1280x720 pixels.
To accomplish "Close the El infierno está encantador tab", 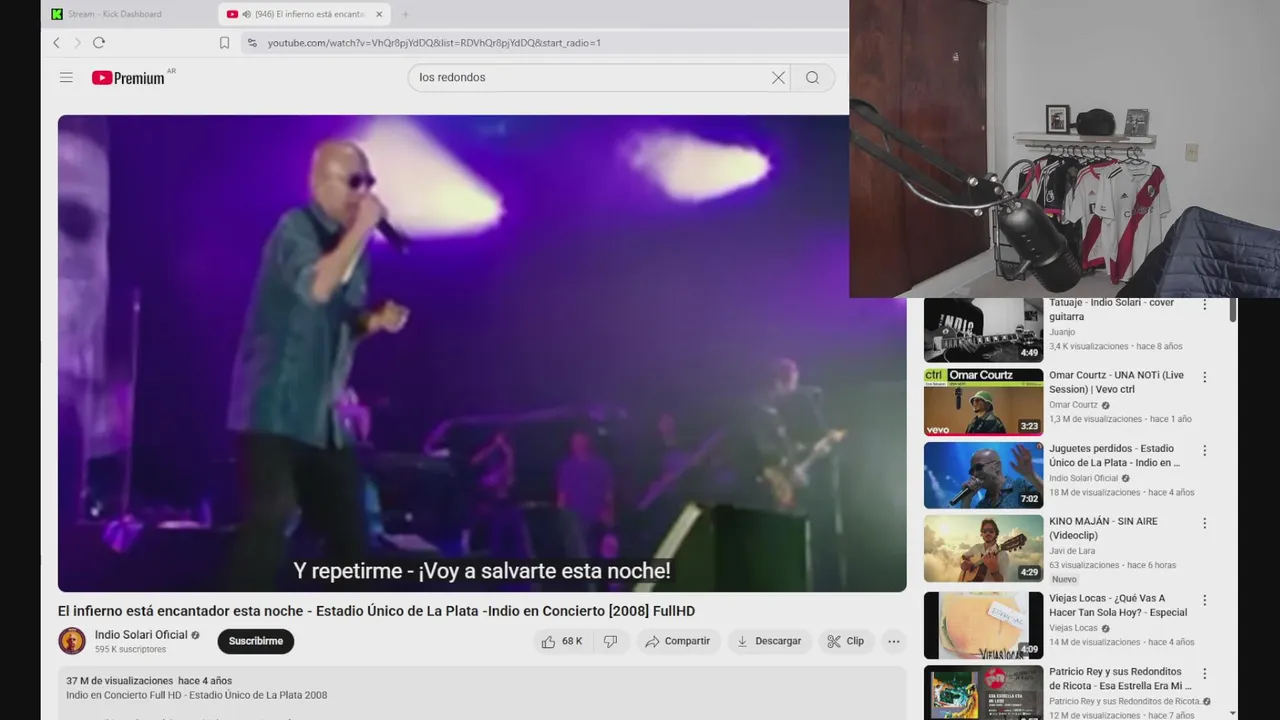I will [380, 14].
